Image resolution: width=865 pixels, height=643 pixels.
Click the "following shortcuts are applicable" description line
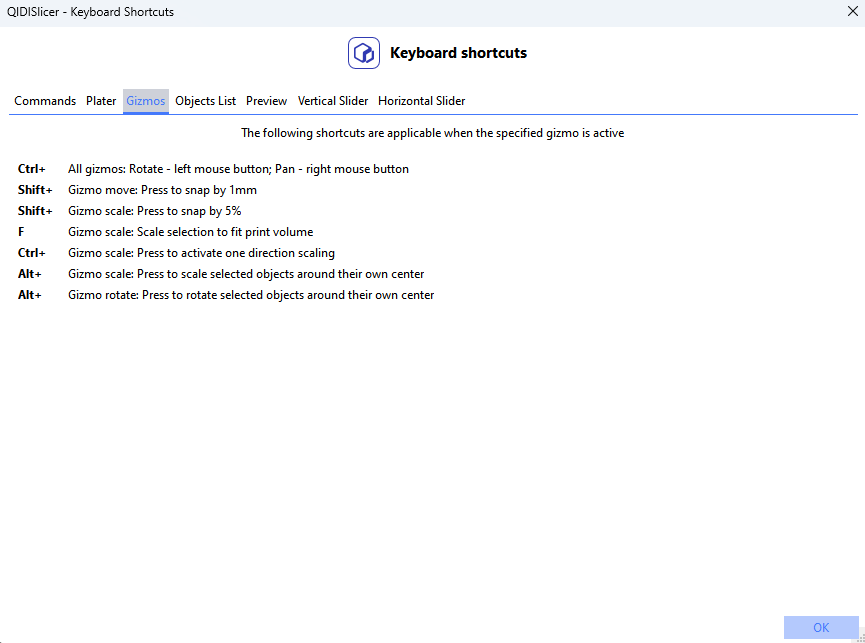click(432, 133)
